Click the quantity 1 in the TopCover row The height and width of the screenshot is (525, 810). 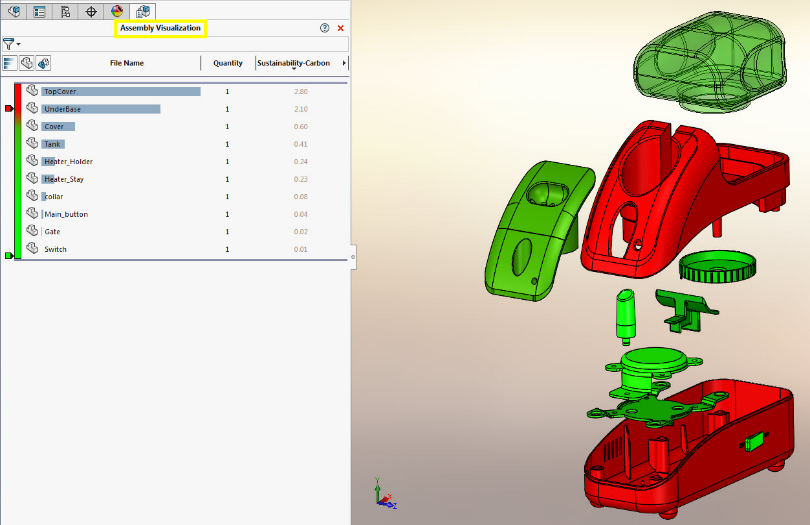[227, 91]
